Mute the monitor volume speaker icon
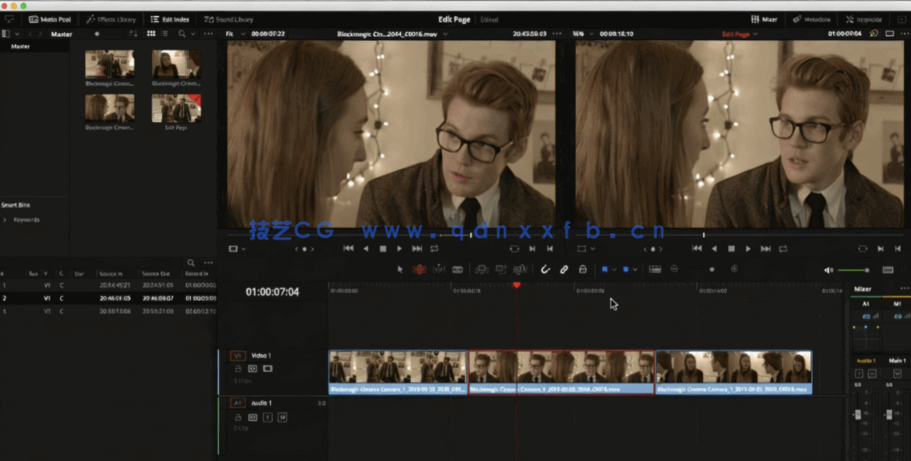Viewport: 911px width, 461px height. [829, 270]
